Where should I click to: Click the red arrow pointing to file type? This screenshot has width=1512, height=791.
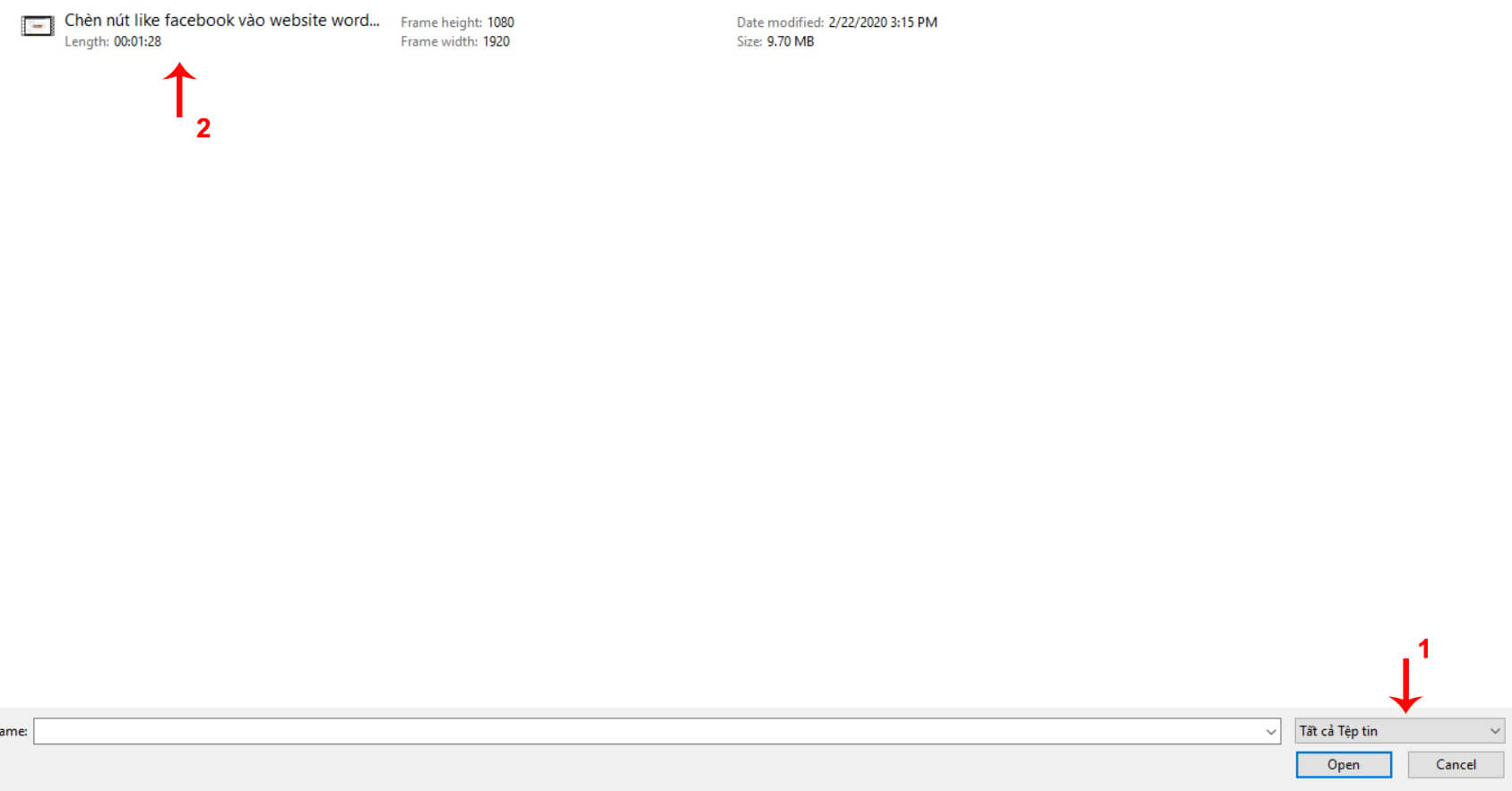click(1405, 686)
